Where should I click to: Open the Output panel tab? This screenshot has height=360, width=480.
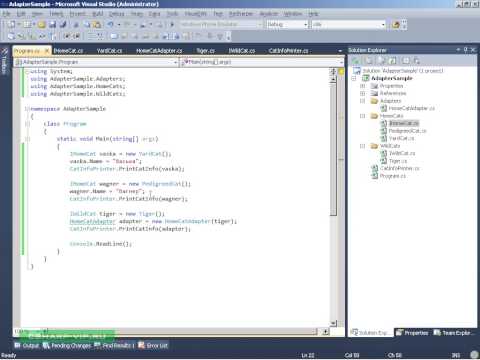(27, 346)
